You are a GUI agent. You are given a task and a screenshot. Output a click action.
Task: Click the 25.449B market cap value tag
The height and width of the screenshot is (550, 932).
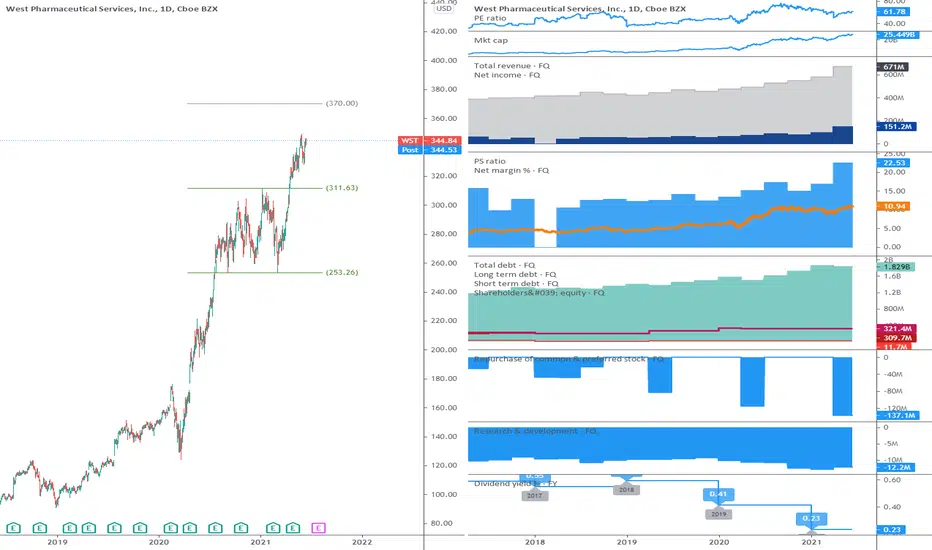coord(898,35)
